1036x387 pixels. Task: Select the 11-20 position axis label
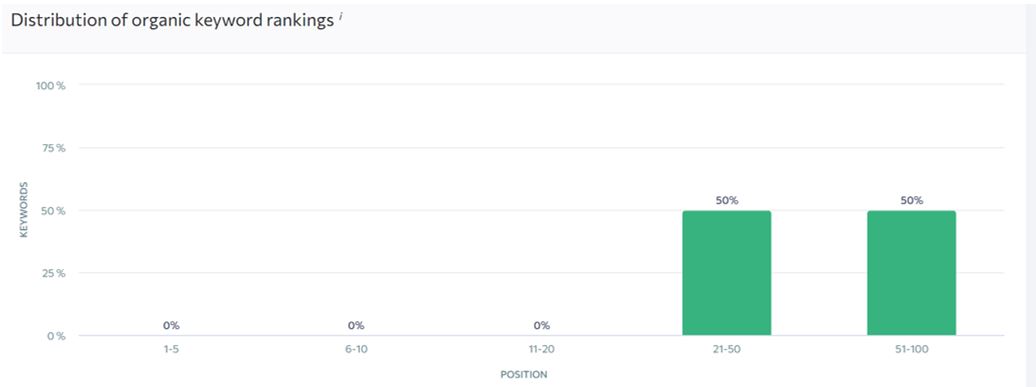[541, 349]
